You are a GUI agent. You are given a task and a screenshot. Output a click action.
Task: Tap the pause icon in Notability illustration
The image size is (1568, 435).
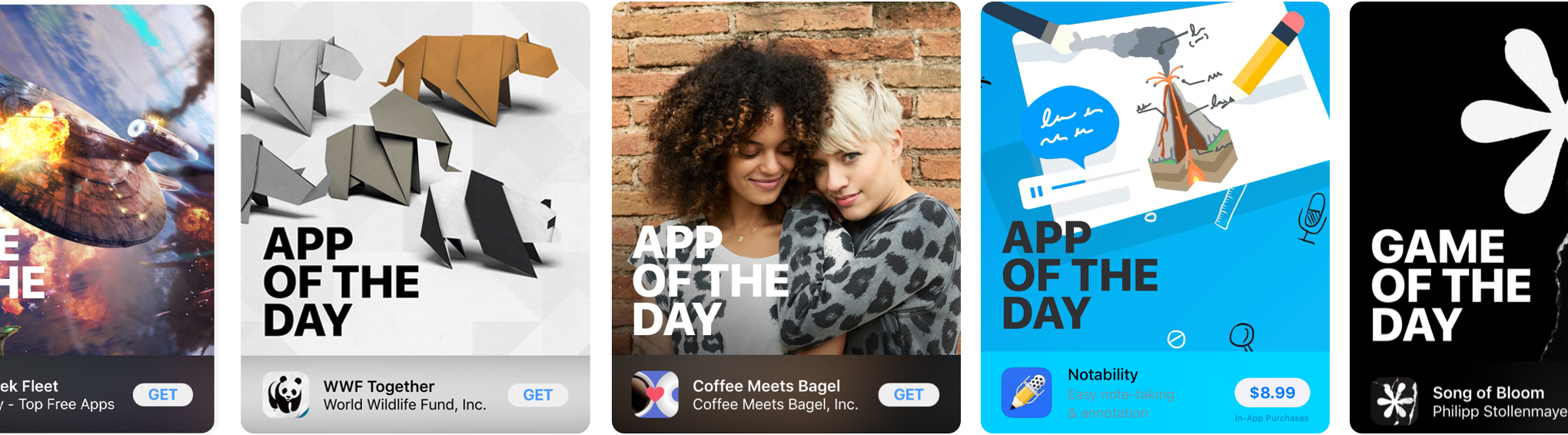tap(1036, 191)
